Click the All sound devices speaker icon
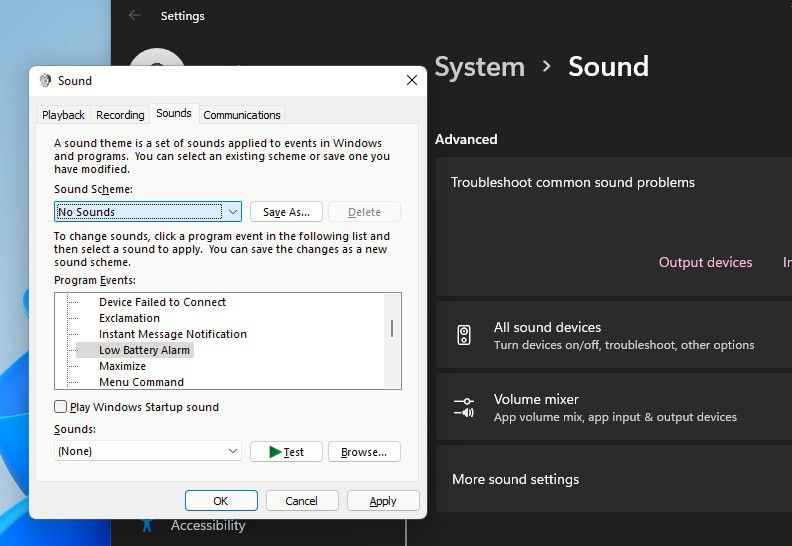The image size is (792, 546). click(464, 335)
